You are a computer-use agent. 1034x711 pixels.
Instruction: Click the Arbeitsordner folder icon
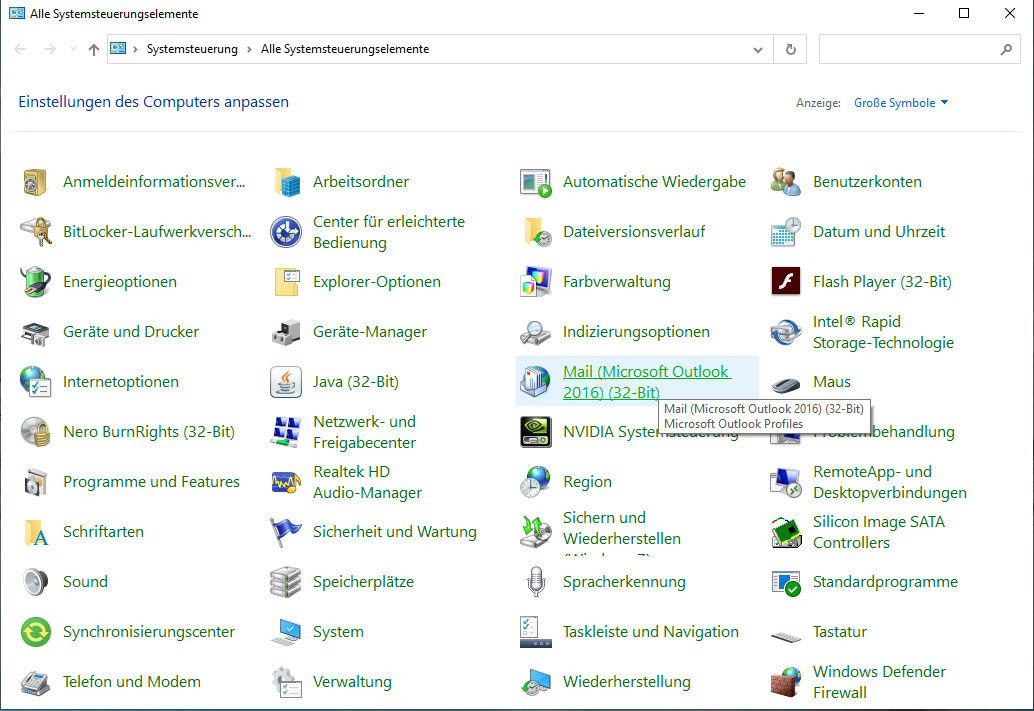[x=286, y=182]
